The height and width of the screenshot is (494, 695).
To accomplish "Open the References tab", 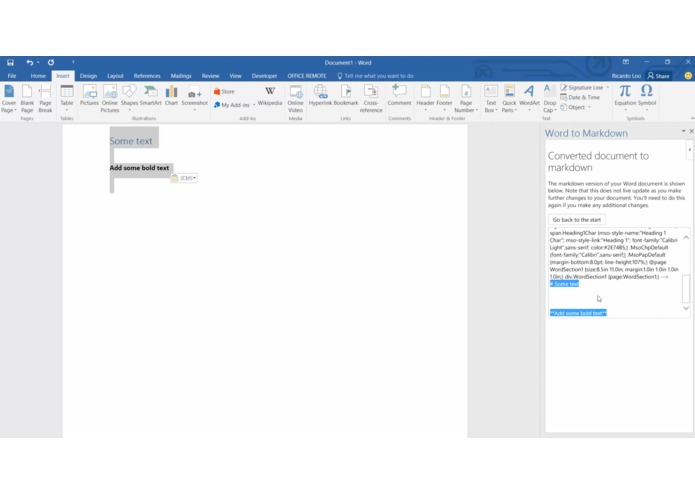I will (x=147, y=76).
